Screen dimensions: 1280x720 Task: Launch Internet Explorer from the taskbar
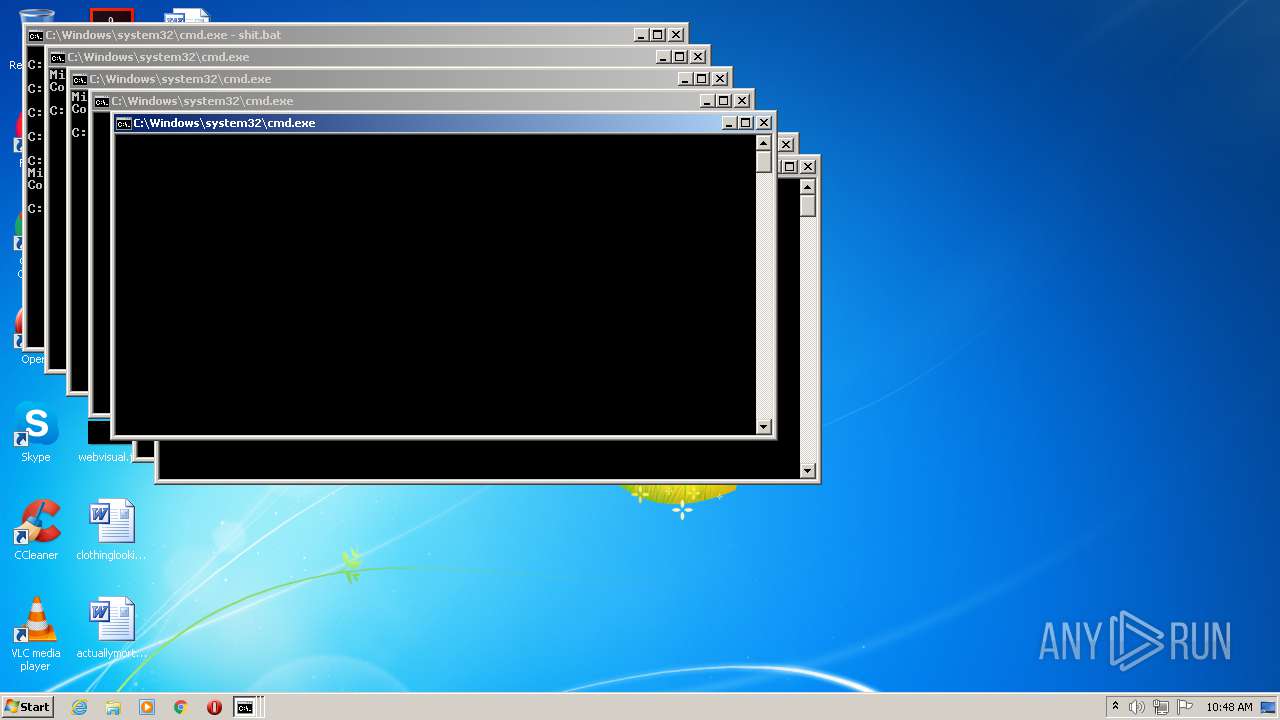(80, 707)
